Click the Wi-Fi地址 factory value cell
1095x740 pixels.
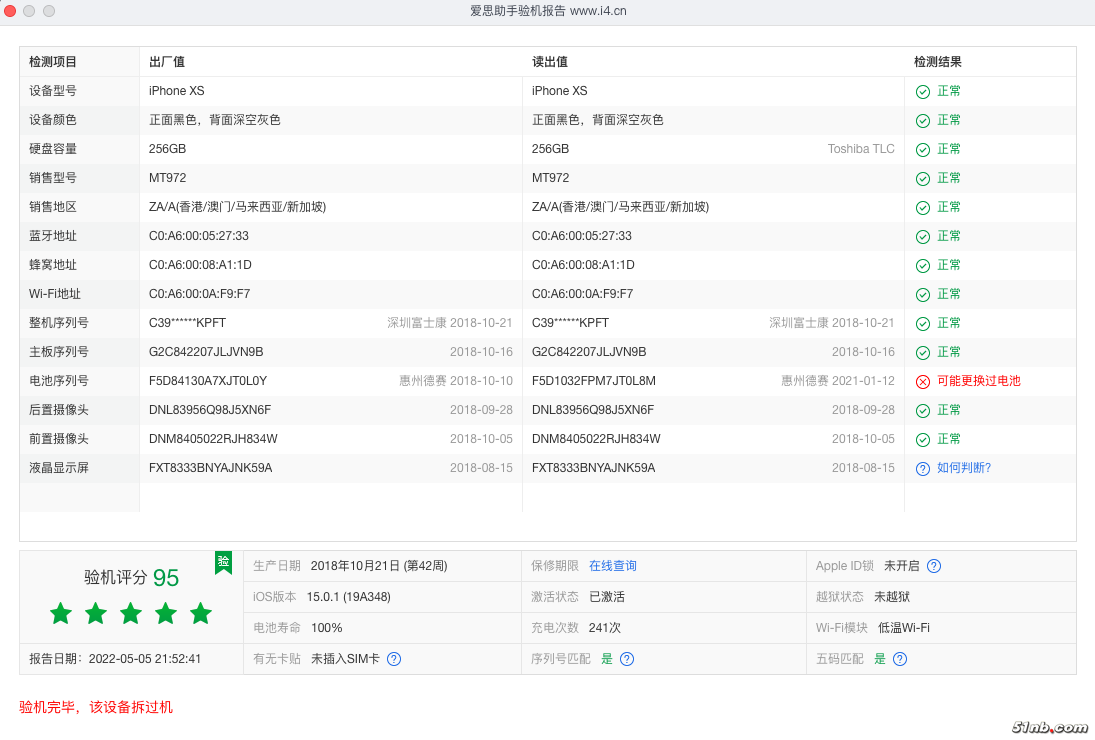pyautogui.click(x=199, y=294)
